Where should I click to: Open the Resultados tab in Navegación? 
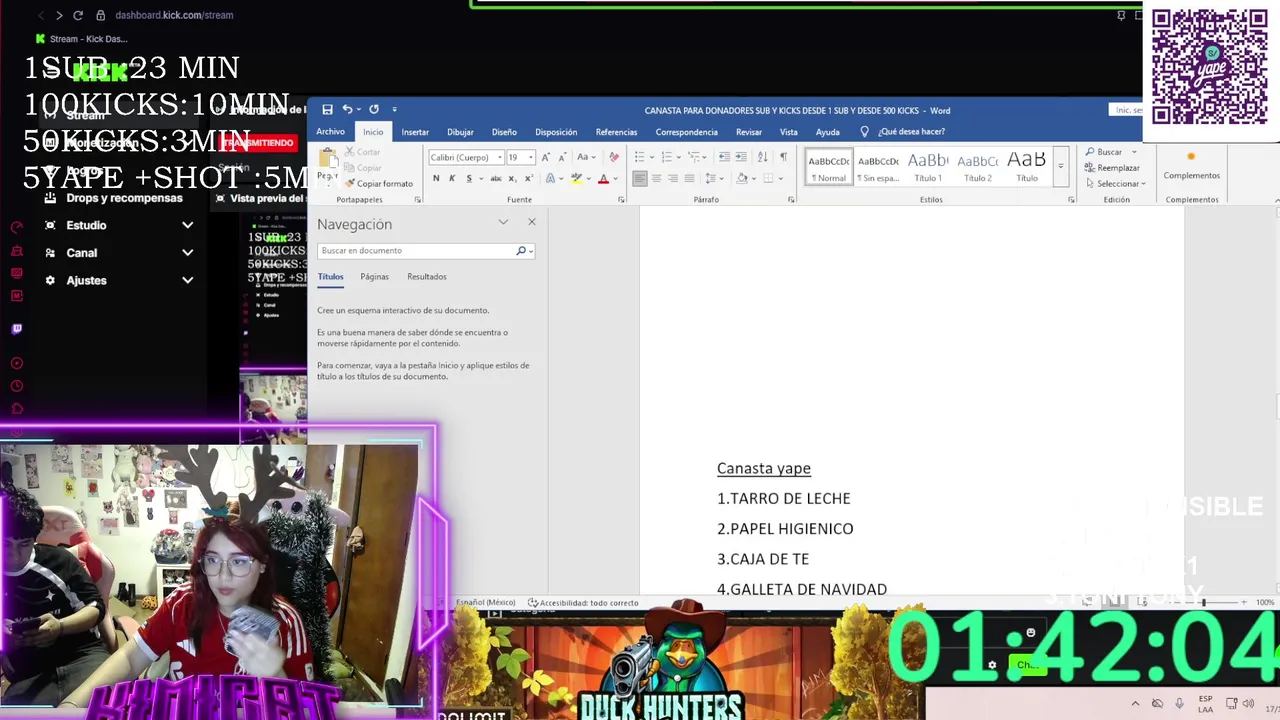click(x=427, y=277)
